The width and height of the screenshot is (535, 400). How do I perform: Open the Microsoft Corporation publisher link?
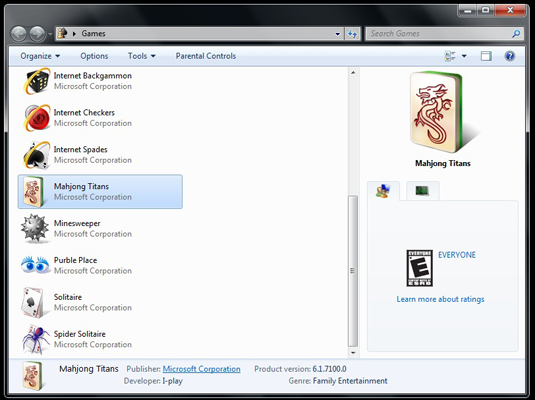tap(201, 369)
